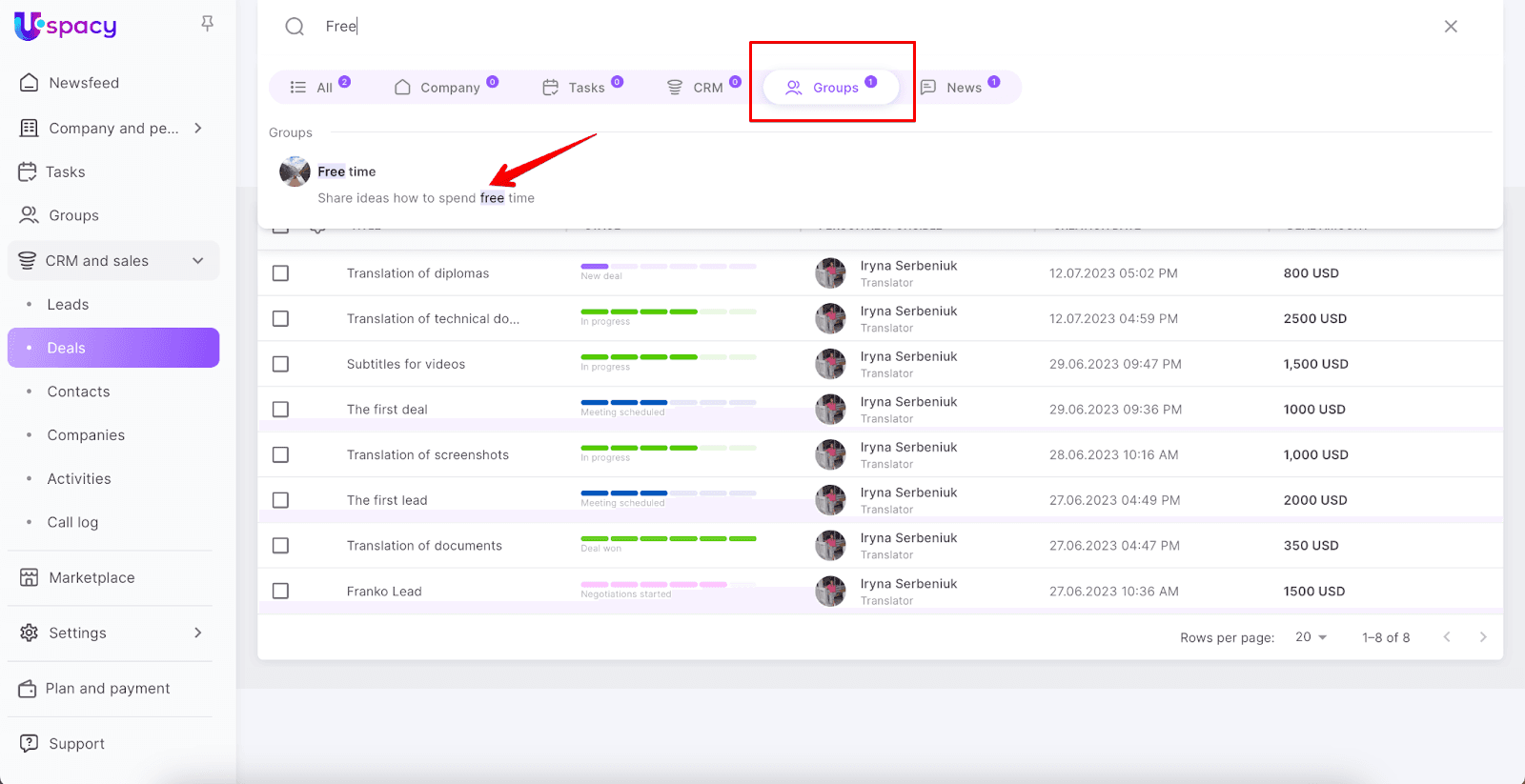Click the Uspacy logo
Screen dimensions: 1525x784
pos(66,26)
